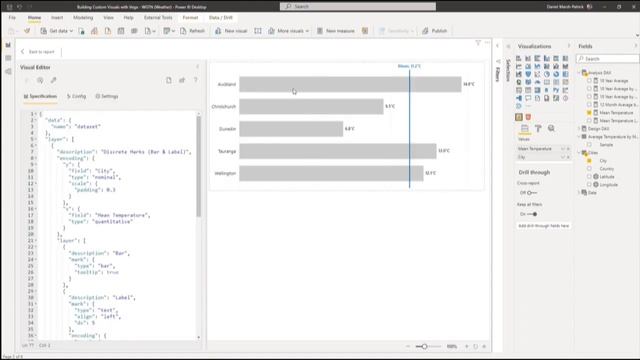Click the Power BI datasets icon
The width and height of the screenshot is (640, 360).
pos(94,31)
